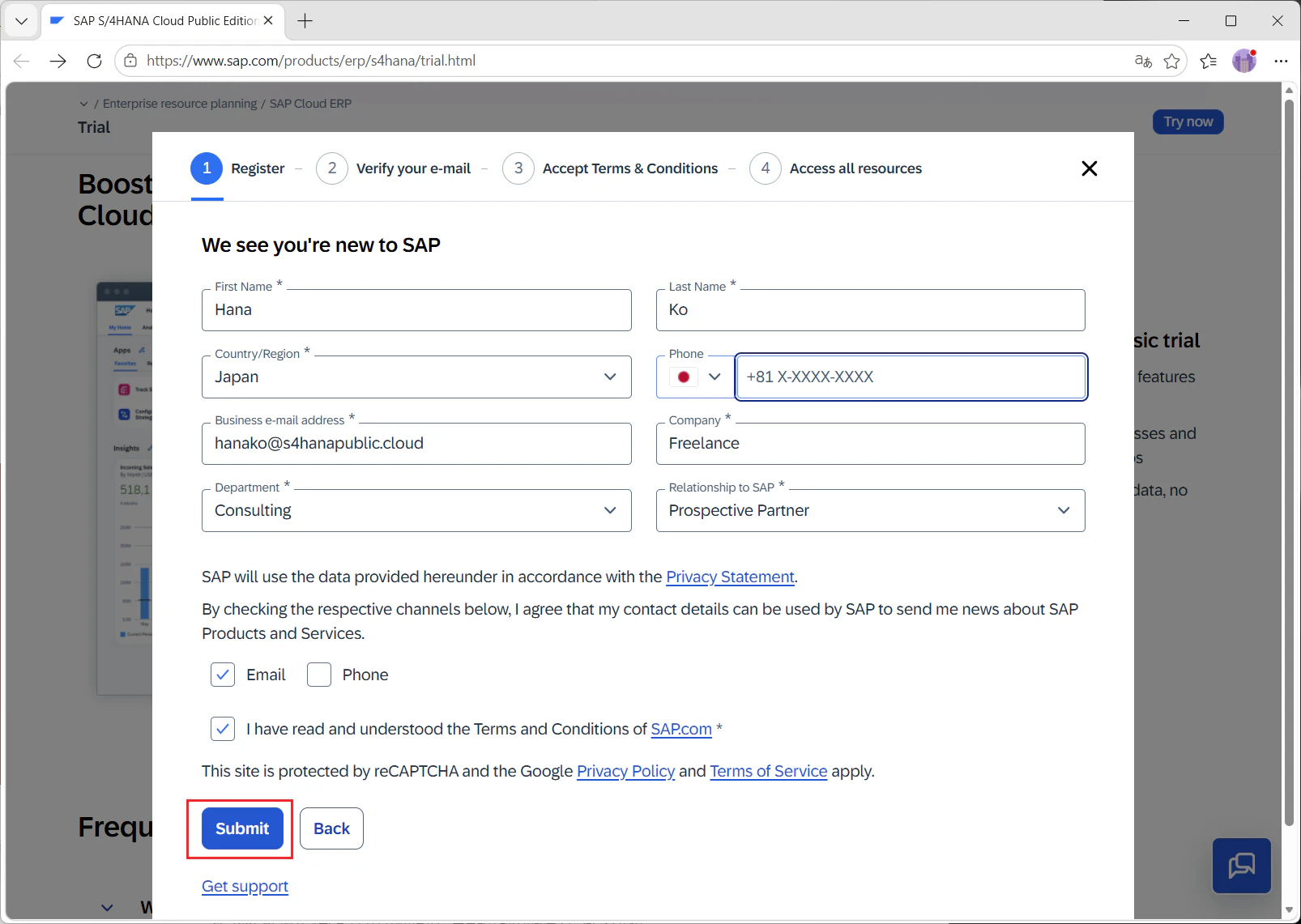The image size is (1301, 924).
Task: Click the browser address bar URL
Action: pos(311,61)
